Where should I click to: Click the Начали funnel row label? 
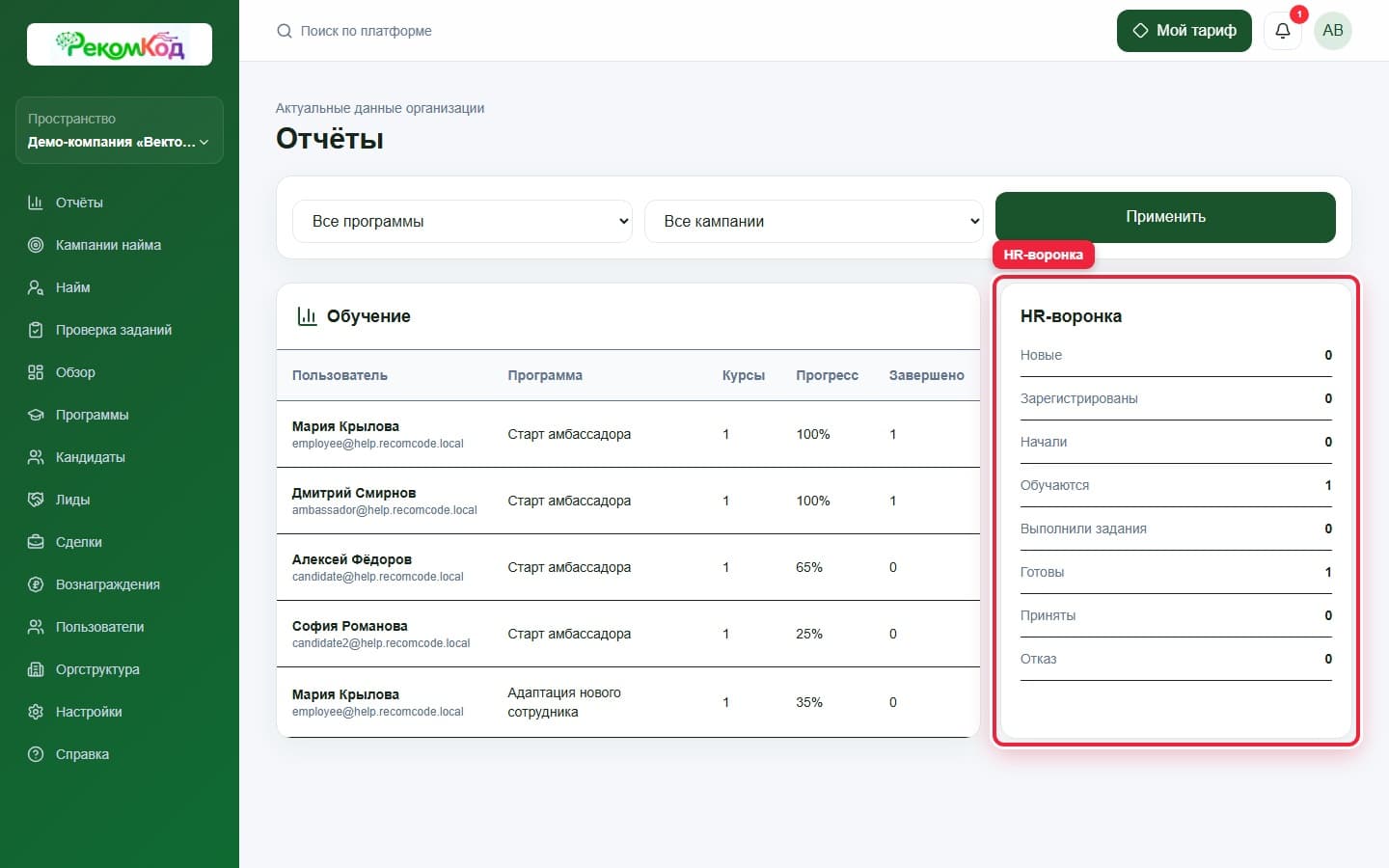click(x=1044, y=442)
